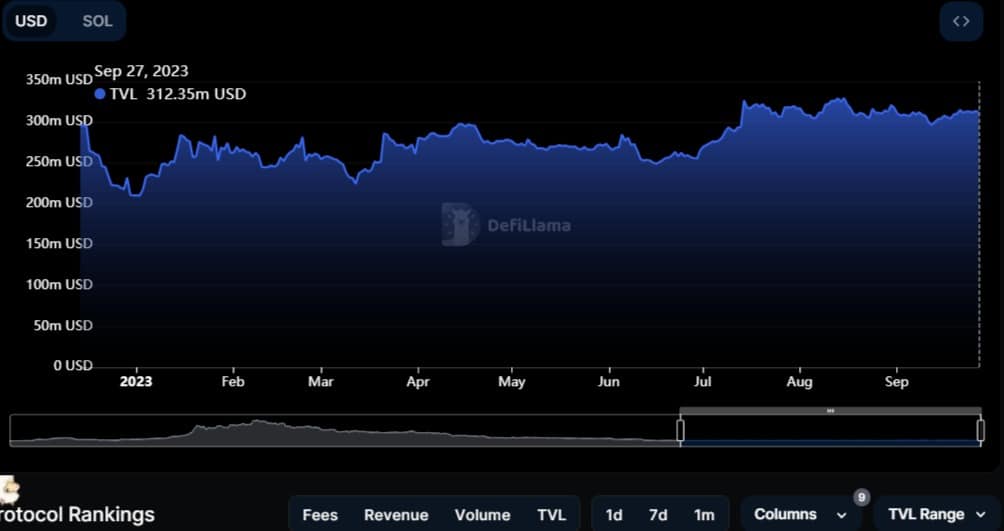Screen dimensions: 1004x531
Task: Click the blue TVL legend dot
Action: pos(99,94)
